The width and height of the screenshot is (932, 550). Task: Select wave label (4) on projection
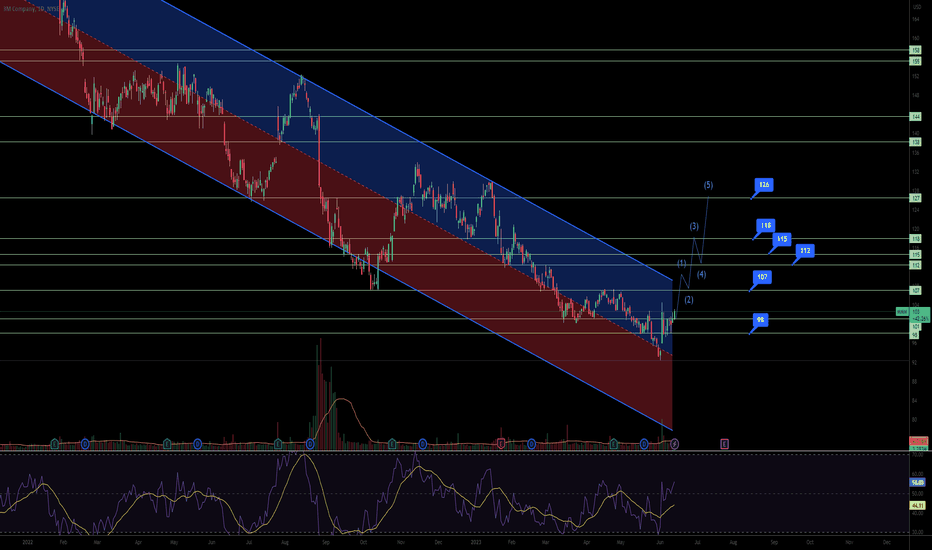tap(701, 274)
